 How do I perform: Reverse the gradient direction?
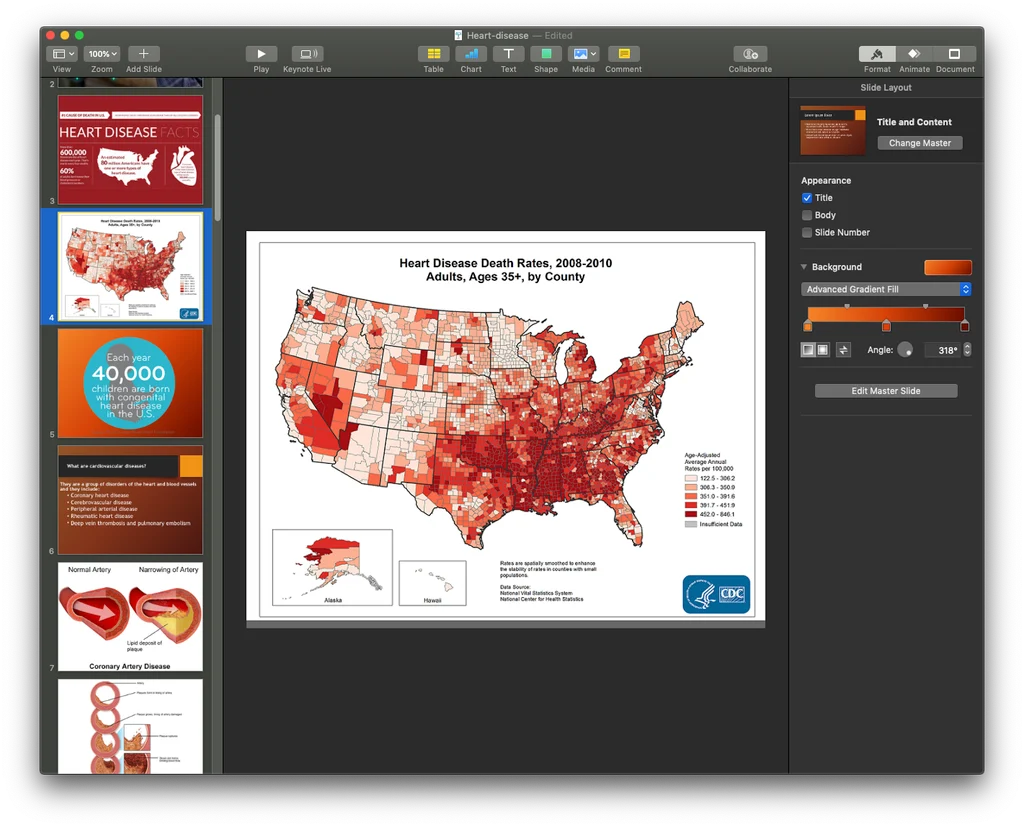(x=844, y=349)
